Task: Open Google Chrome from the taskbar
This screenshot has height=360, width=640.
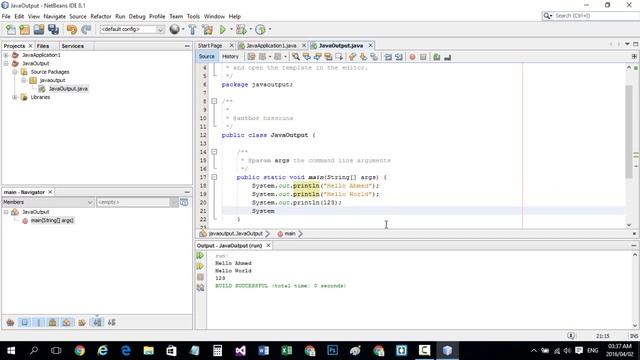Action: pos(80,350)
